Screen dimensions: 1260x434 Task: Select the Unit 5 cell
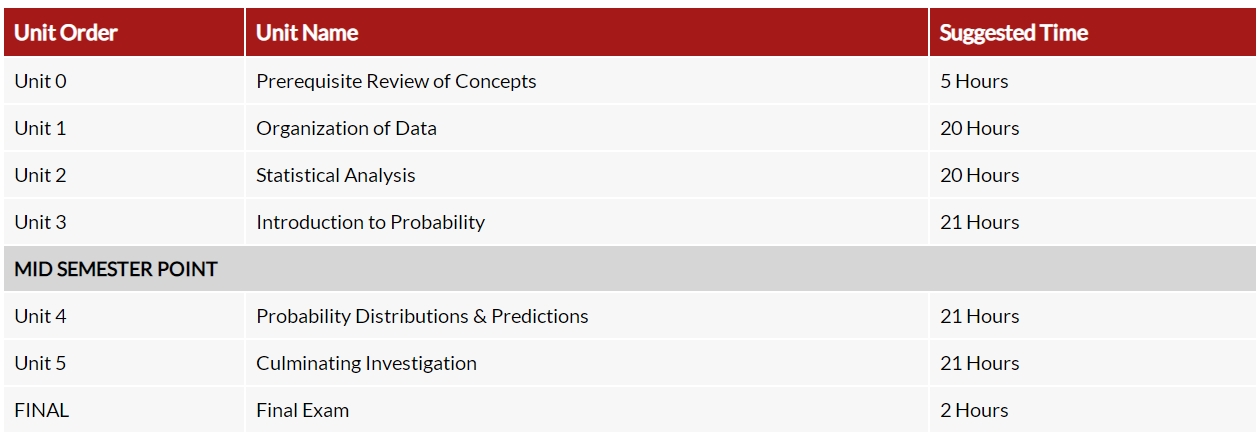pos(124,363)
